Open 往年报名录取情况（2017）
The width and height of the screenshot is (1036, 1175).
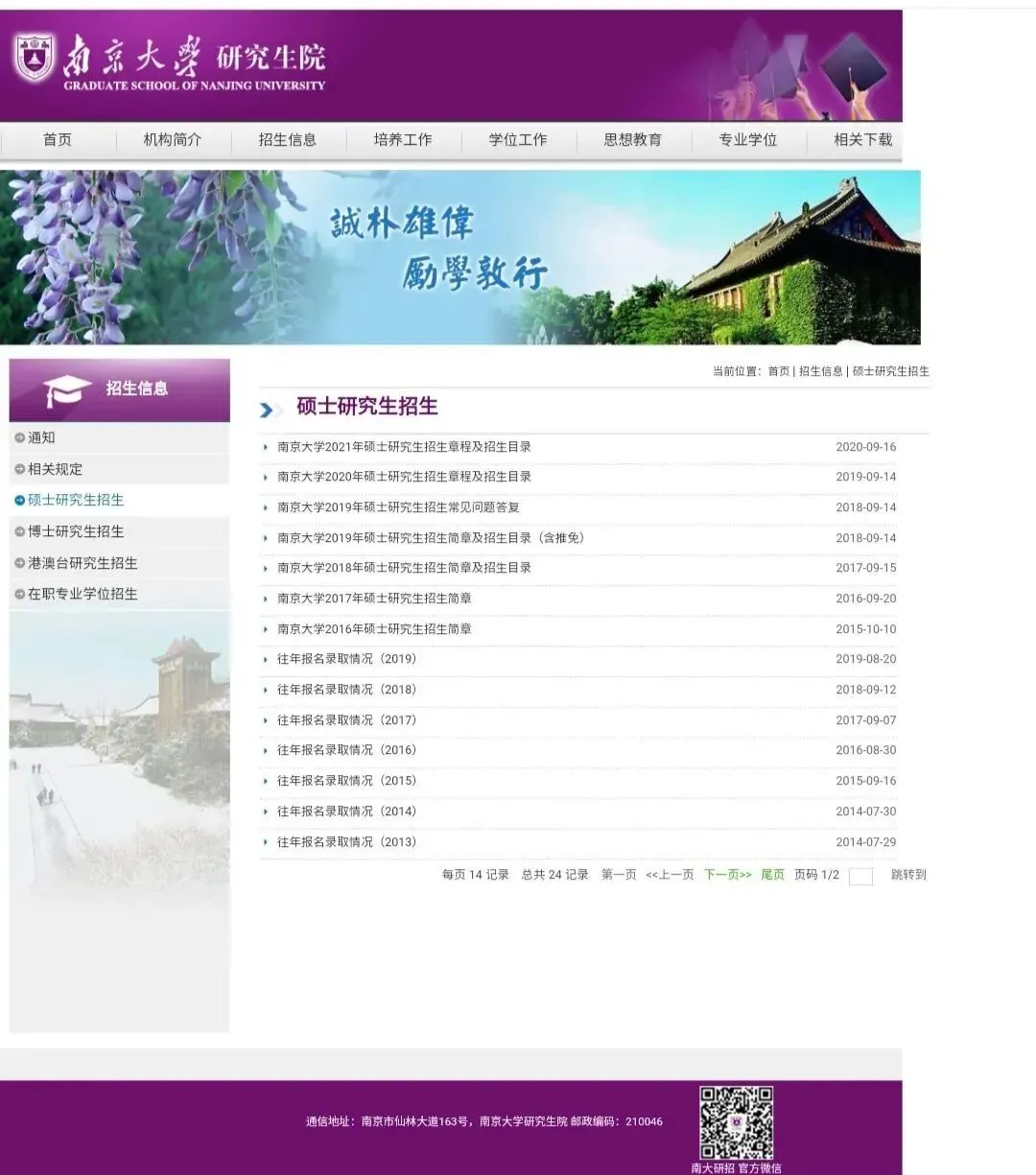click(x=347, y=720)
